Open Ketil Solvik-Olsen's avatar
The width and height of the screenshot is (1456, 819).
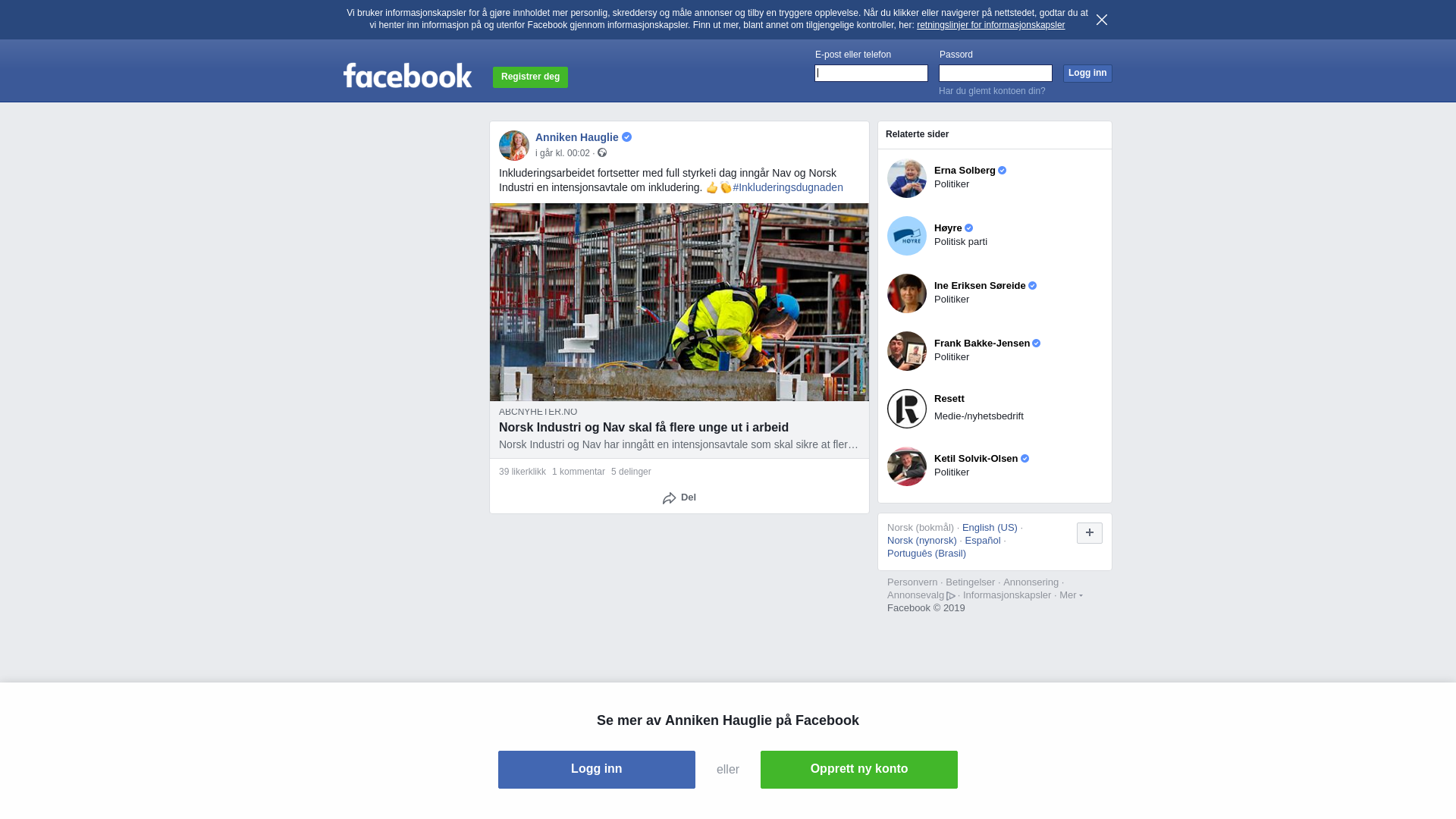click(x=907, y=466)
